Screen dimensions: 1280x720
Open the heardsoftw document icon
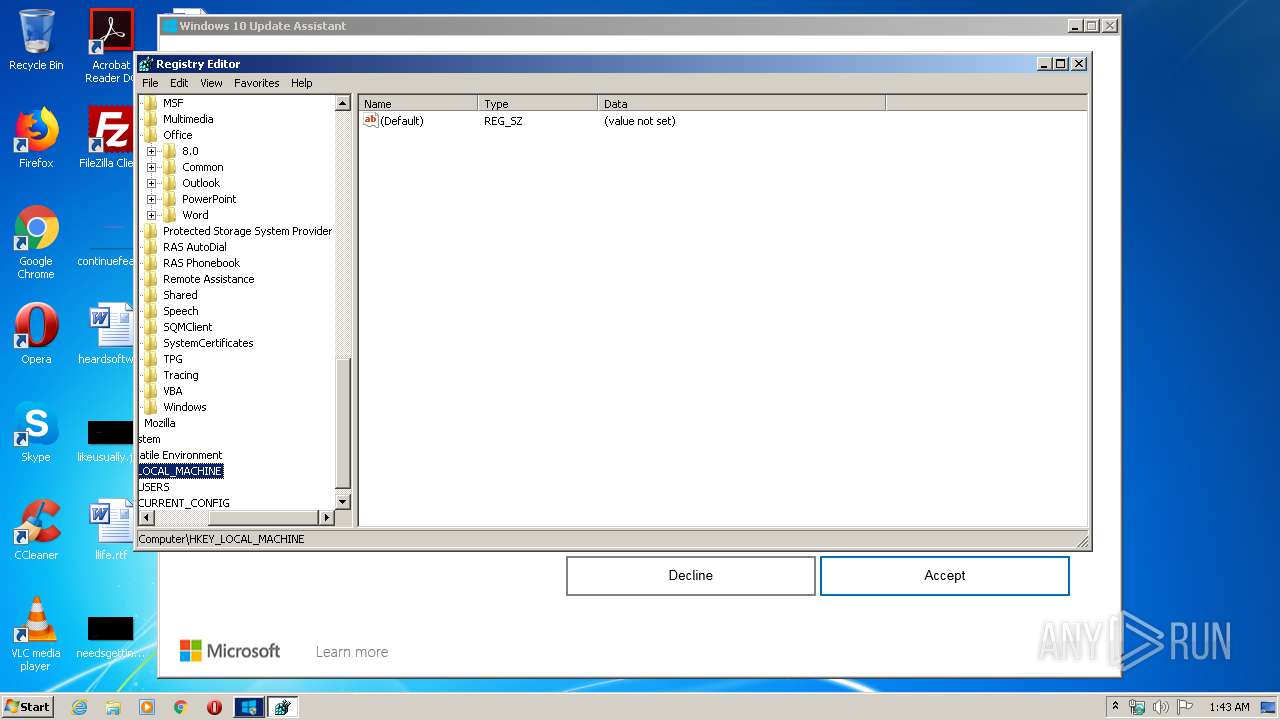pyautogui.click(x=110, y=334)
